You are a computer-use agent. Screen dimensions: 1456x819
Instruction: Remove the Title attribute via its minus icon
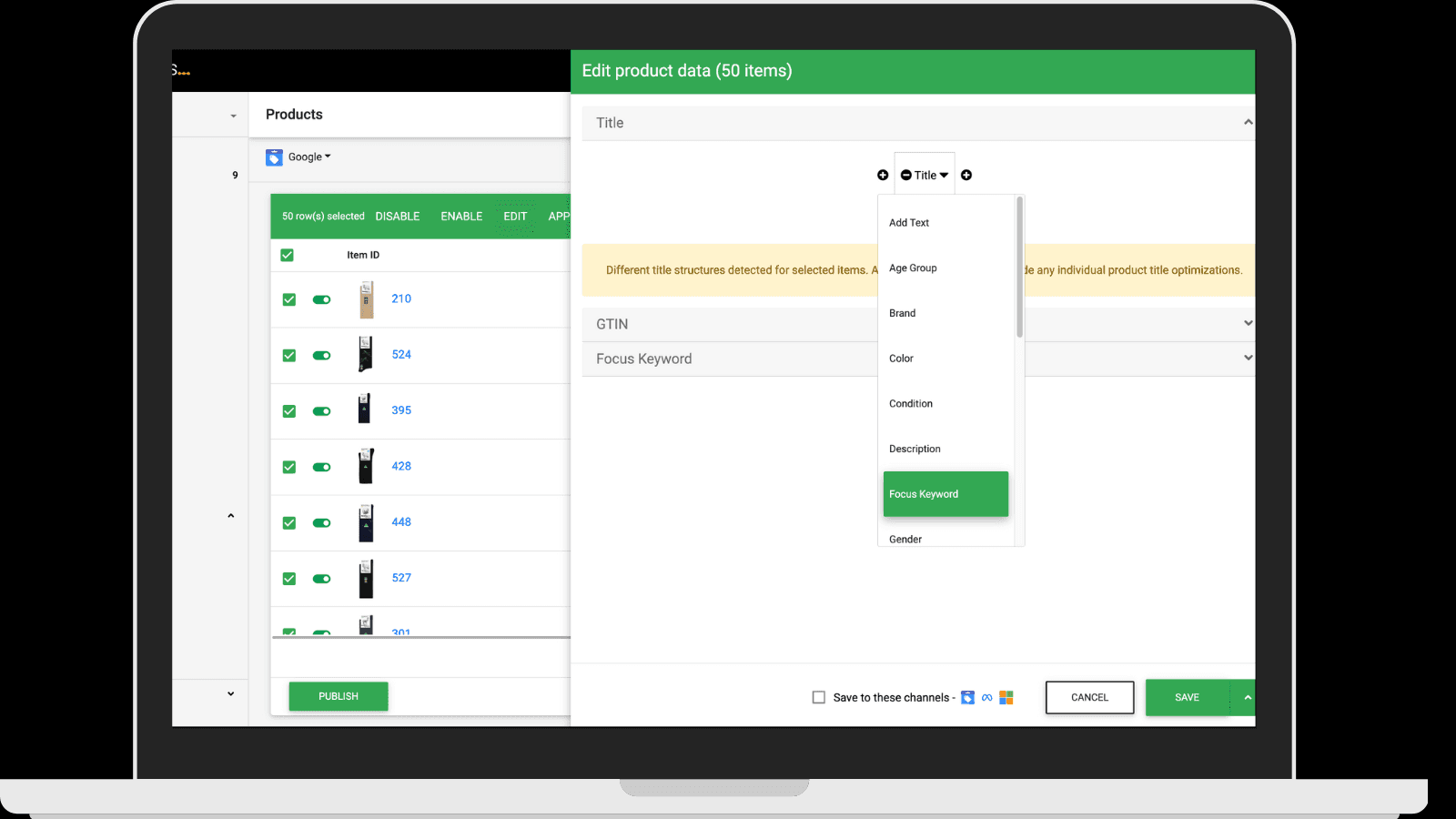point(905,175)
